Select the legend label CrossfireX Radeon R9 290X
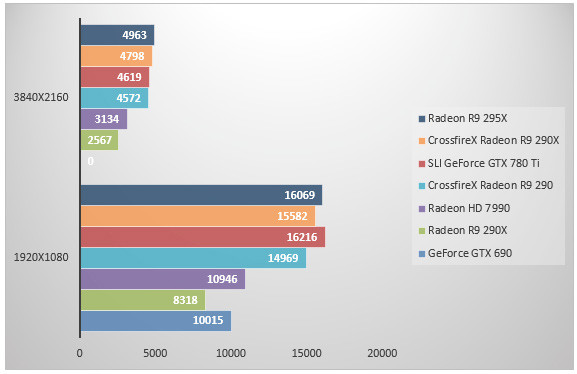The width and height of the screenshot is (577, 374). point(493,140)
